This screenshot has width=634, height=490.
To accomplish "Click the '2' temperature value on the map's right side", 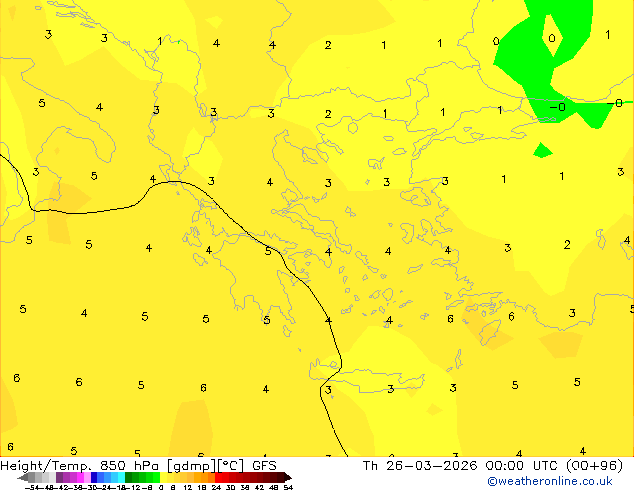I will click(567, 245).
